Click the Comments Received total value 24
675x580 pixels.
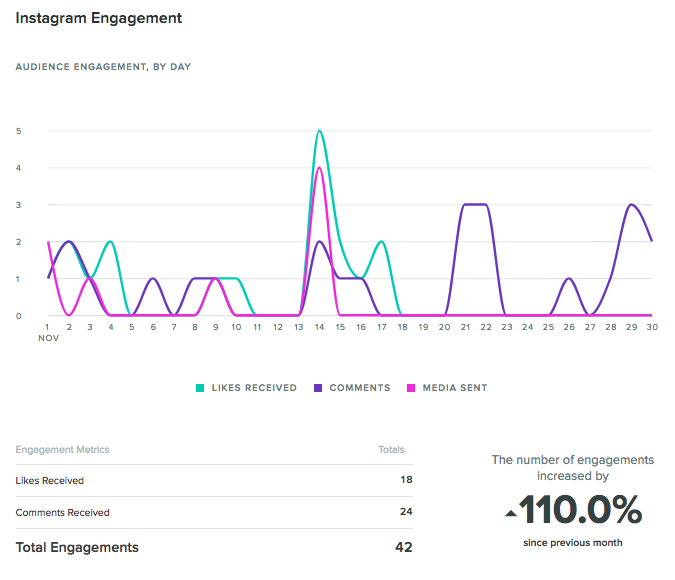coord(406,512)
